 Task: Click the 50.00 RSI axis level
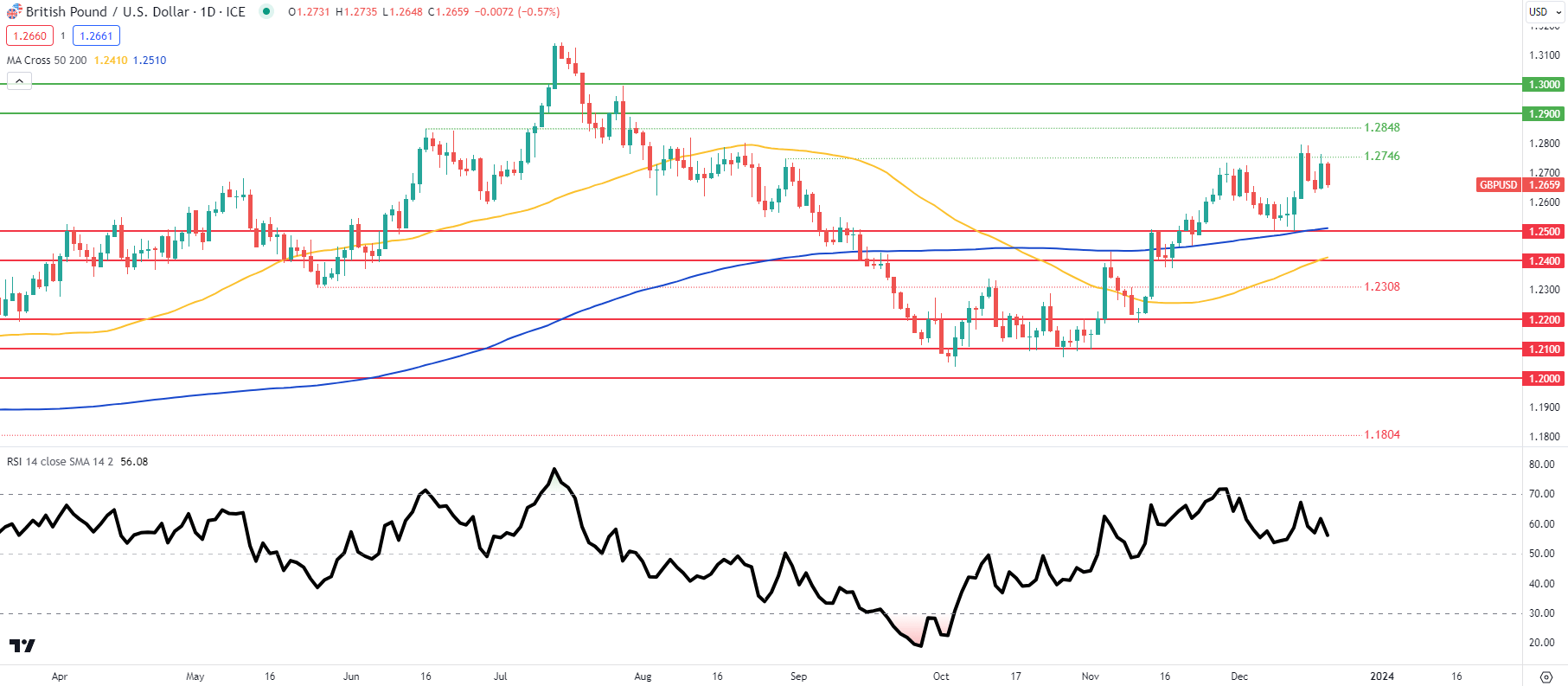[x=1542, y=554]
